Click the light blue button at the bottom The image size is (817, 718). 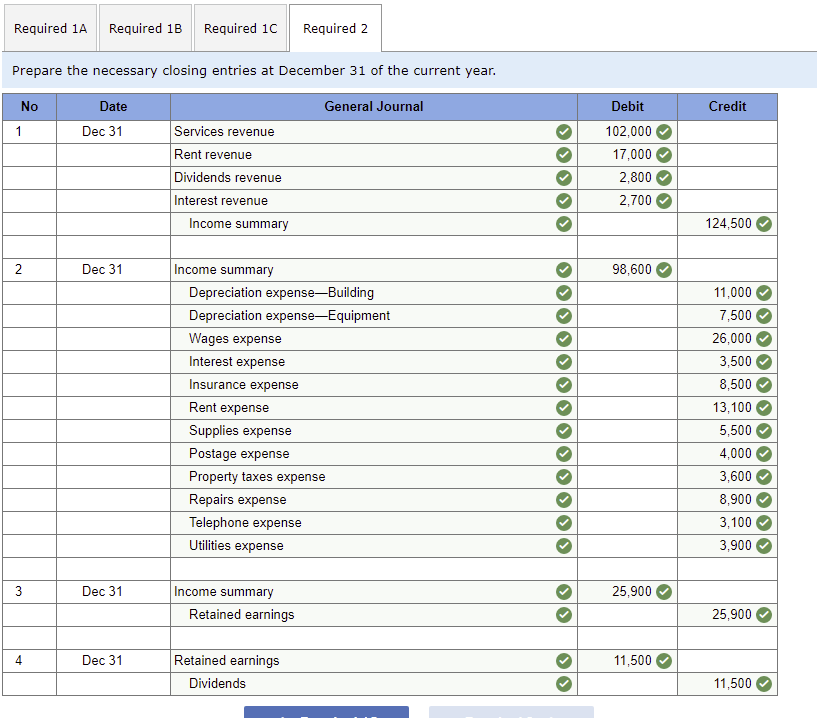511,711
